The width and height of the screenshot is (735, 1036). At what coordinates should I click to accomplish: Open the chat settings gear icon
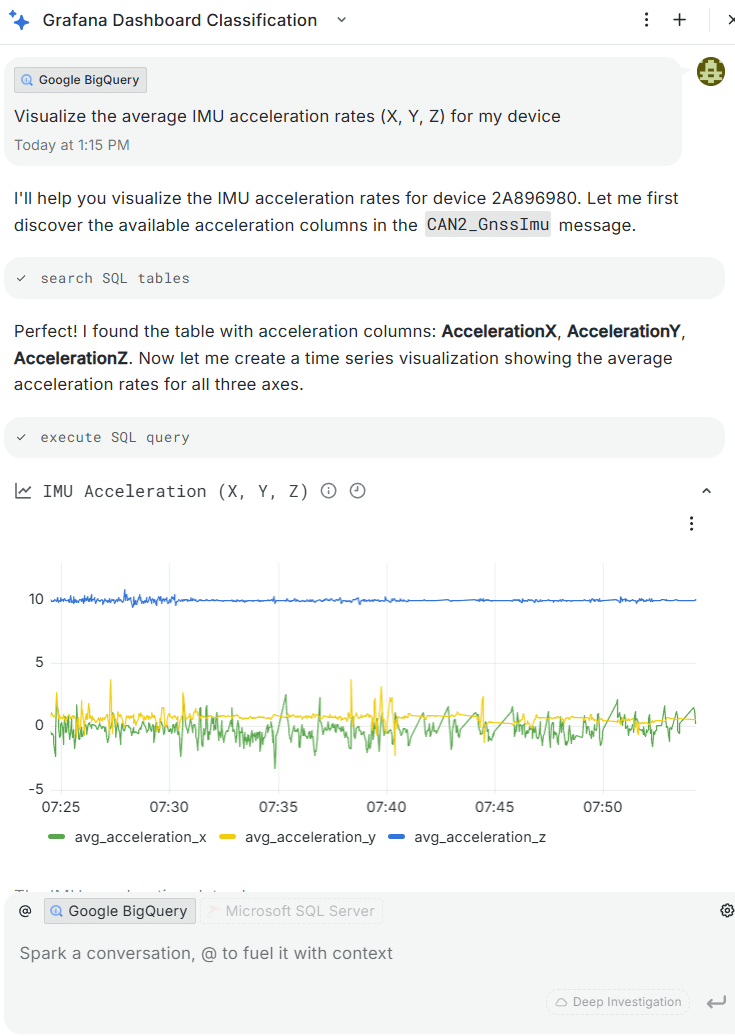click(x=727, y=910)
